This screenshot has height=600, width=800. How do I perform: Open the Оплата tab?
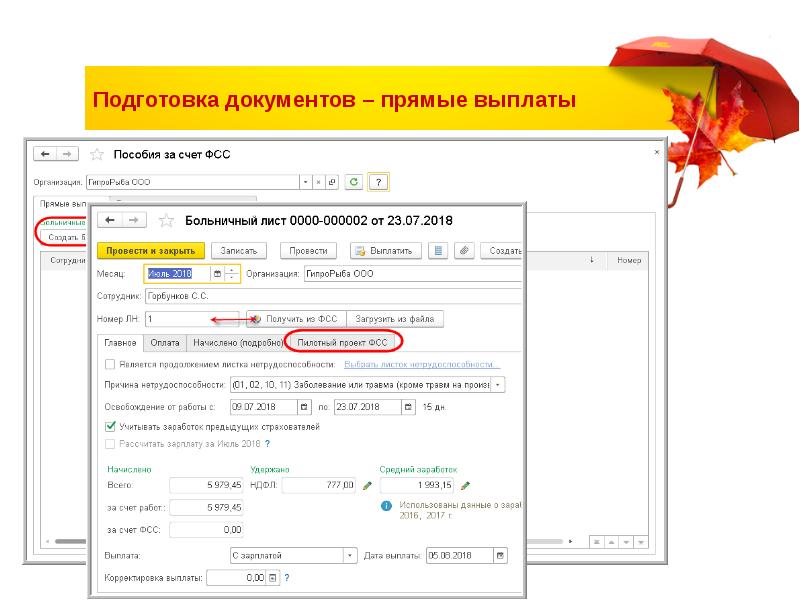tap(165, 342)
